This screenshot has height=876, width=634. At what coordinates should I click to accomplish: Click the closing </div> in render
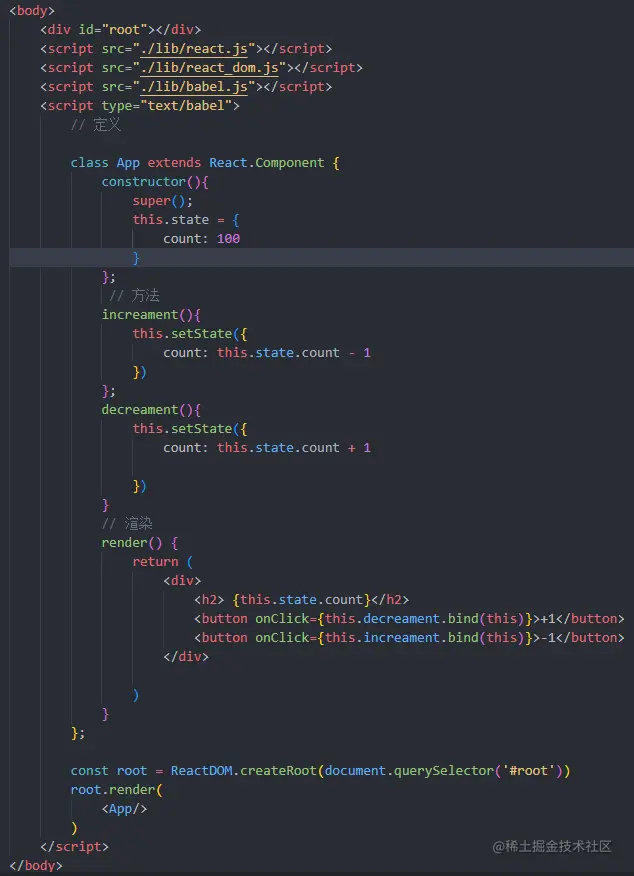click(x=186, y=656)
